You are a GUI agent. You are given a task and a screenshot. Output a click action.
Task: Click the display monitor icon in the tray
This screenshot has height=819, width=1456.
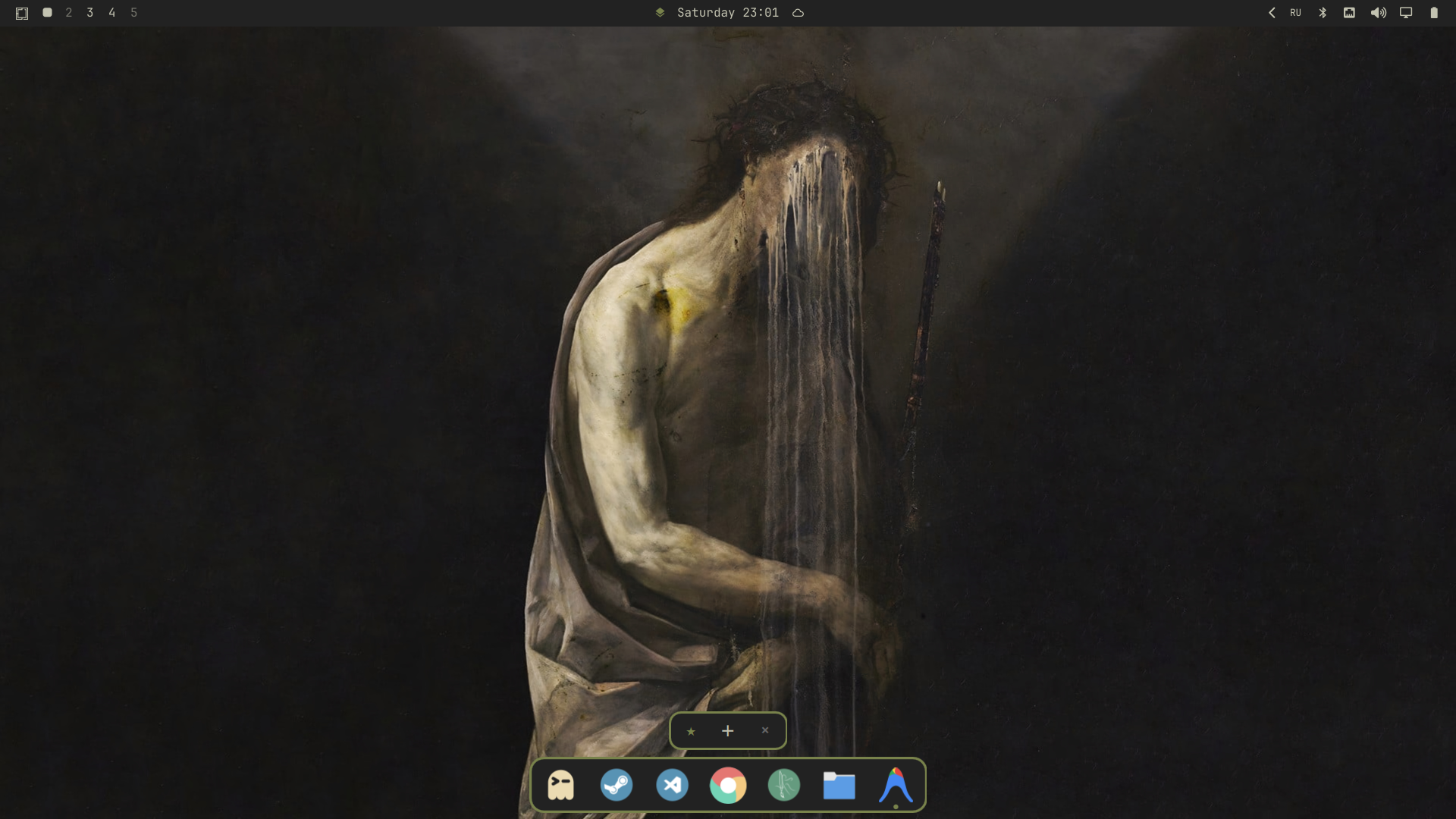1406,13
